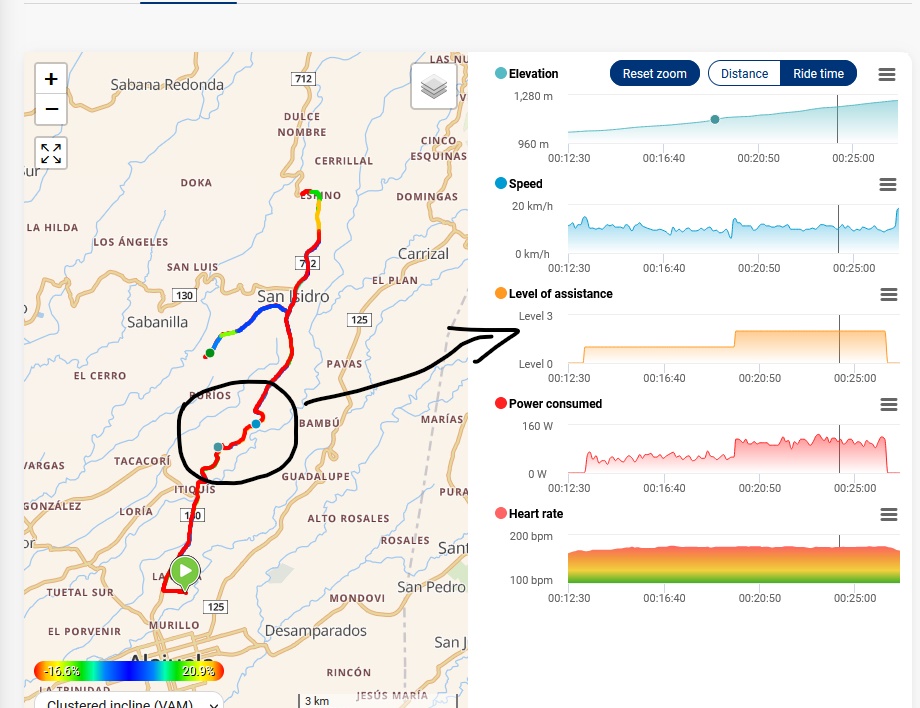
Task: Open Speed chart hamburger menu
Action: point(886,184)
